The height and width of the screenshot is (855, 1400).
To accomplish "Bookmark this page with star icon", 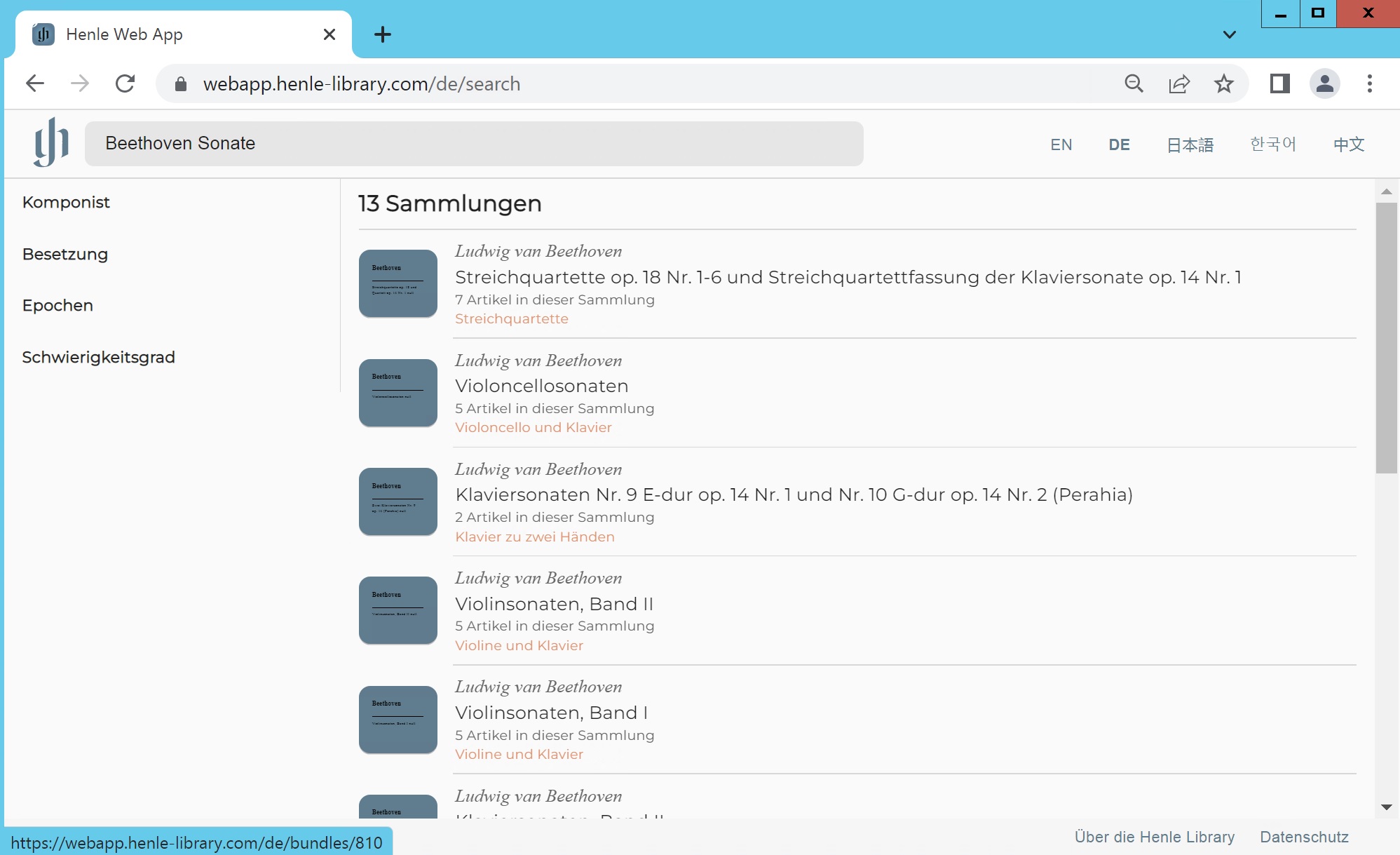I will tap(1223, 83).
